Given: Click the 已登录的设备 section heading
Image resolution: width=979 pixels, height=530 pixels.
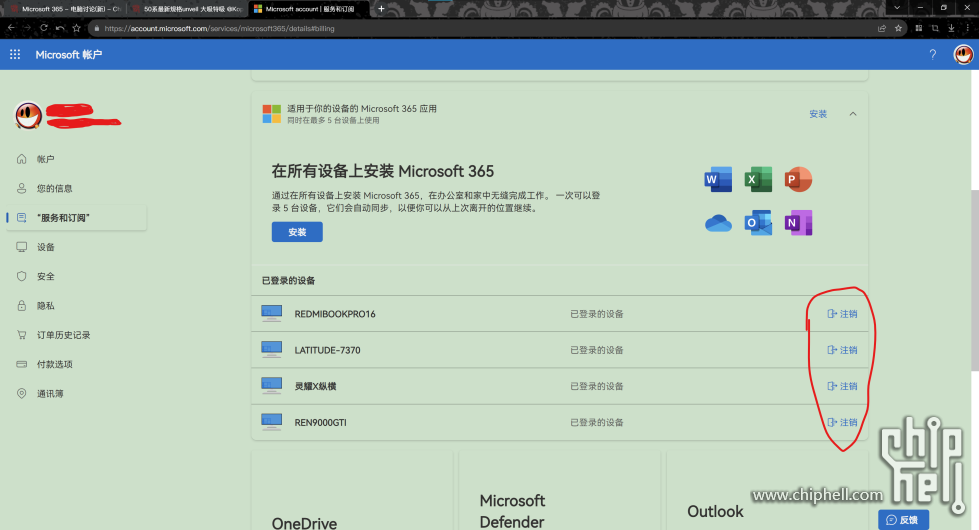Looking at the screenshot, I should pyautogui.click(x=288, y=280).
